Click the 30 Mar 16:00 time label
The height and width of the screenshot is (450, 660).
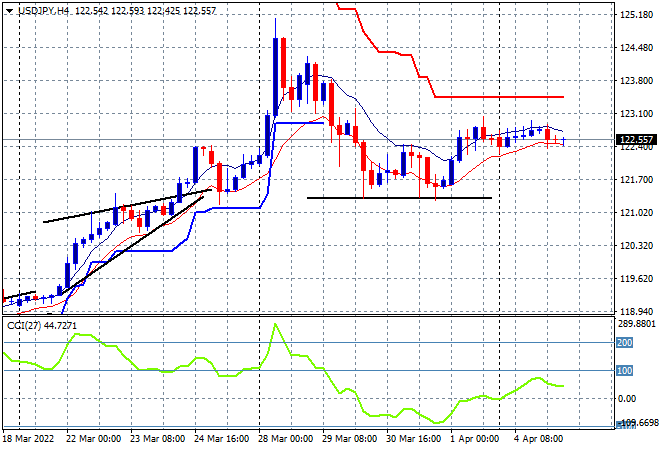(x=414, y=439)
